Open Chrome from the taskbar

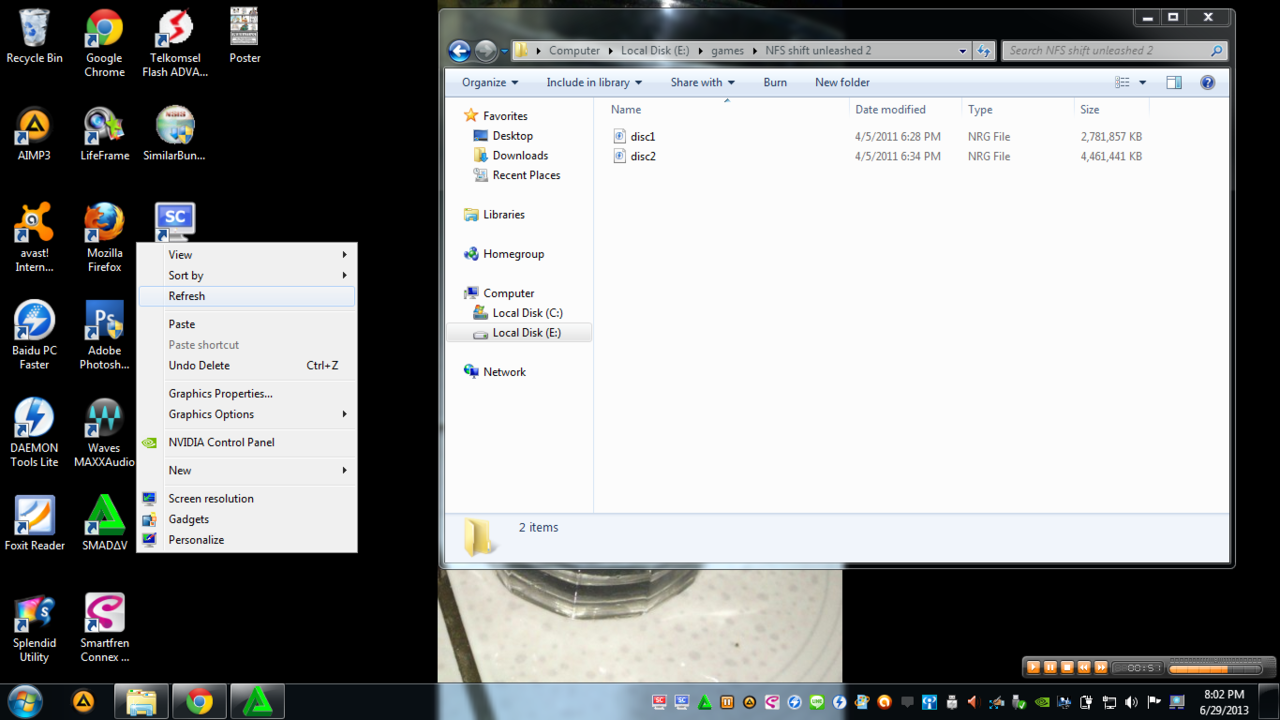coord(199,702)
